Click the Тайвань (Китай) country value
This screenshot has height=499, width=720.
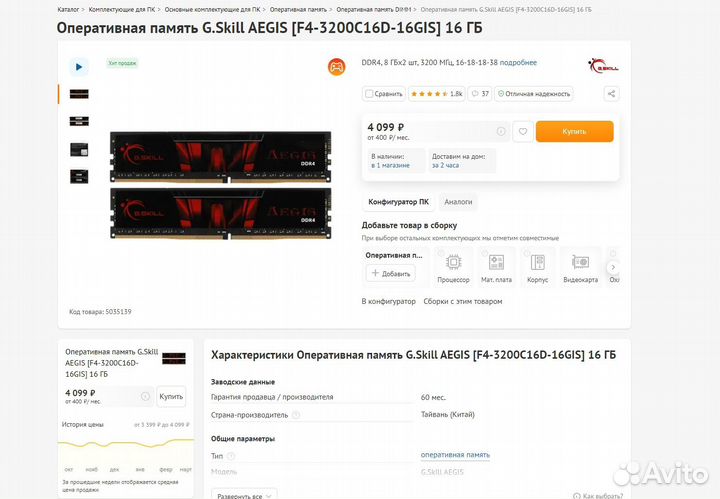point(448,414)
